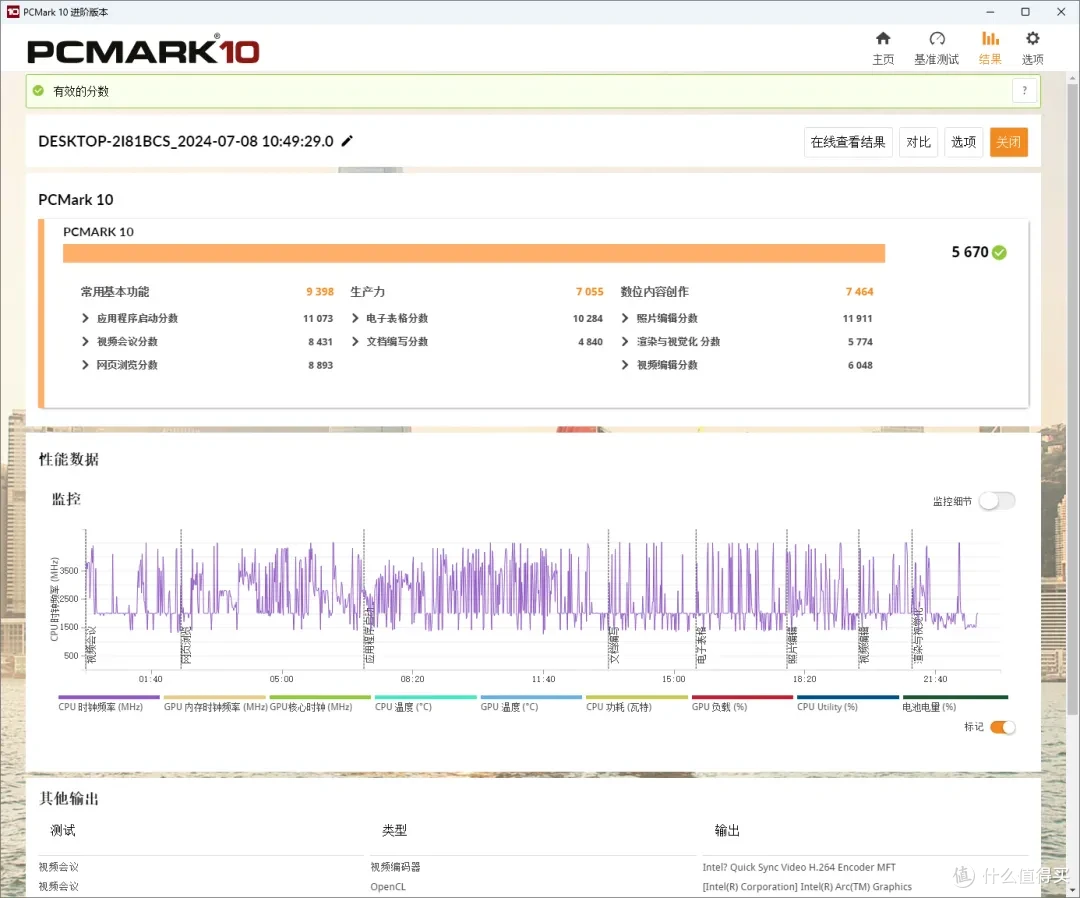
Task: Open options (选项) gear icon
Action: (1032, 39)
